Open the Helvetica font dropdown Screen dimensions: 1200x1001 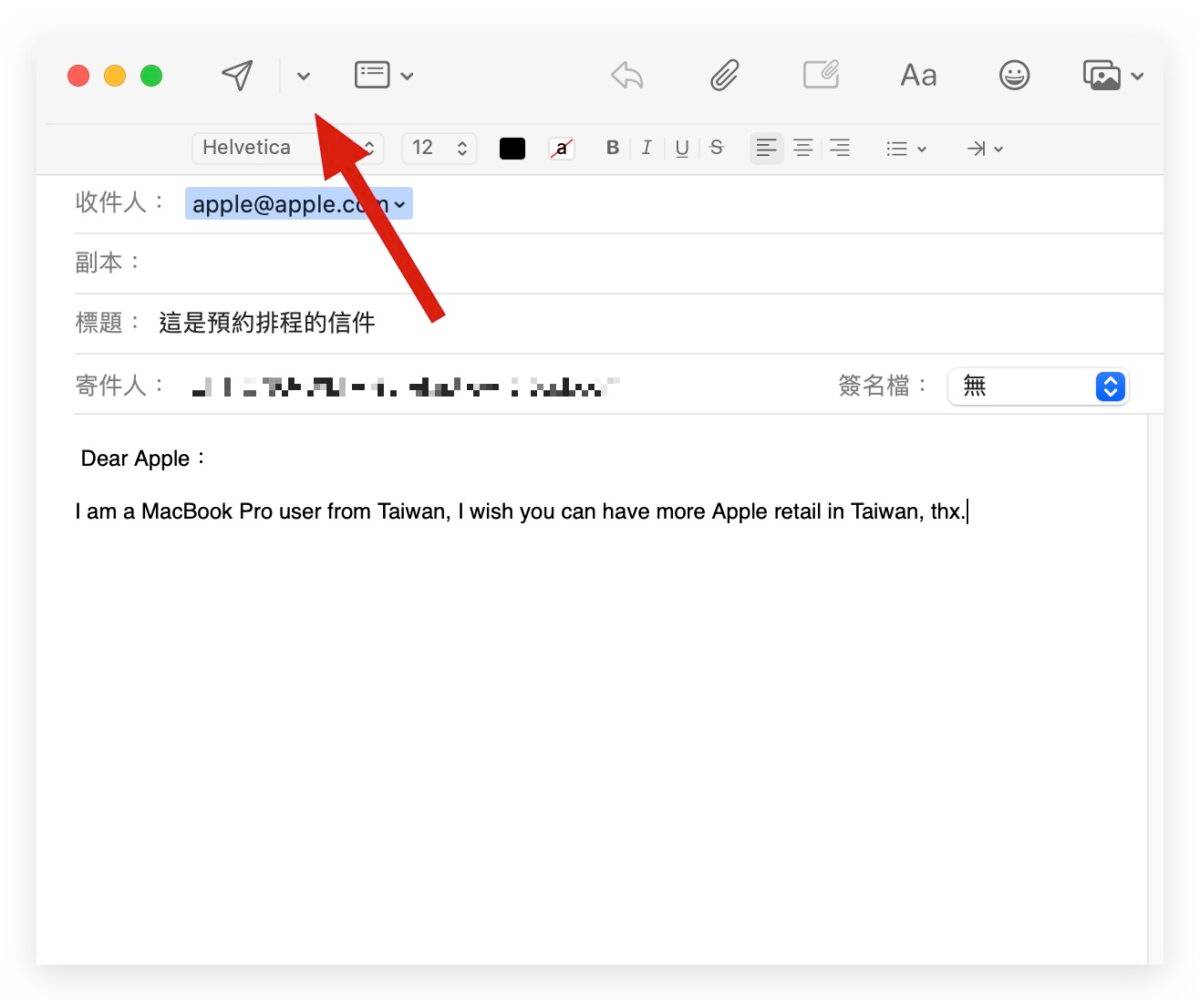click(287, 148)
